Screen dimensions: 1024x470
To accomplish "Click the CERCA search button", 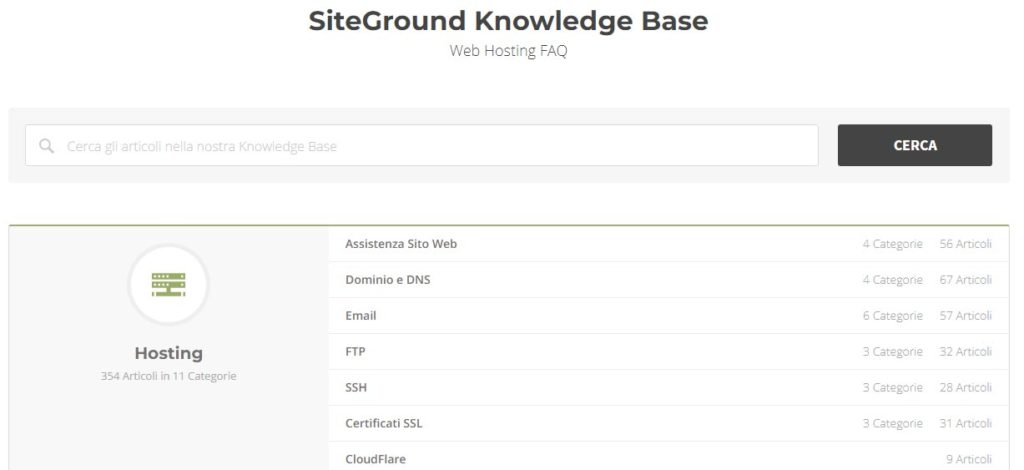I will point(914,145).
